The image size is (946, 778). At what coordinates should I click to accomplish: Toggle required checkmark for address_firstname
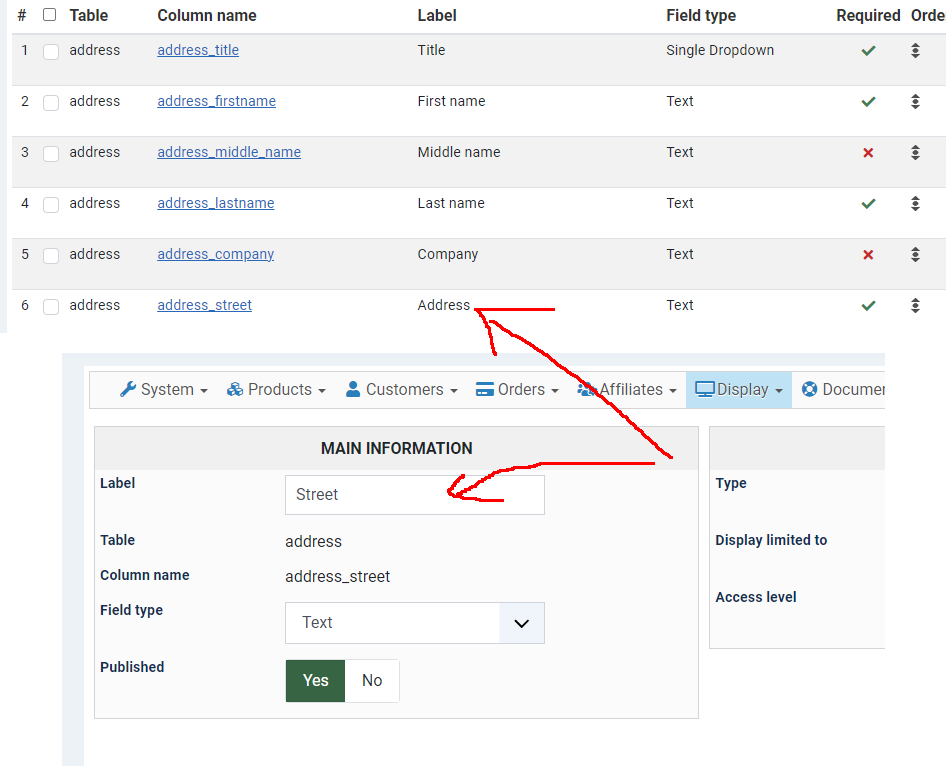[x=868, y=102]
